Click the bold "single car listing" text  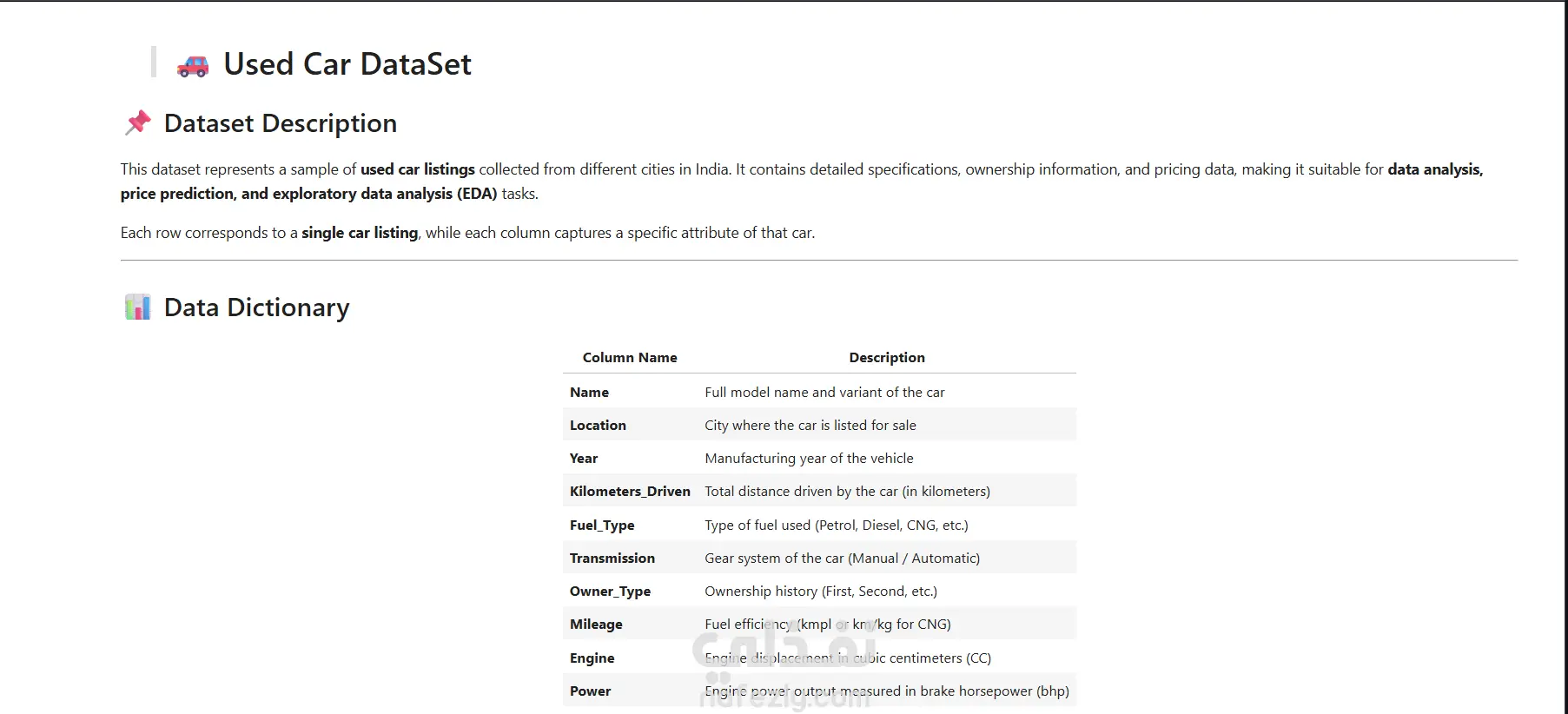pyautogui.click(x=360, y=233)
